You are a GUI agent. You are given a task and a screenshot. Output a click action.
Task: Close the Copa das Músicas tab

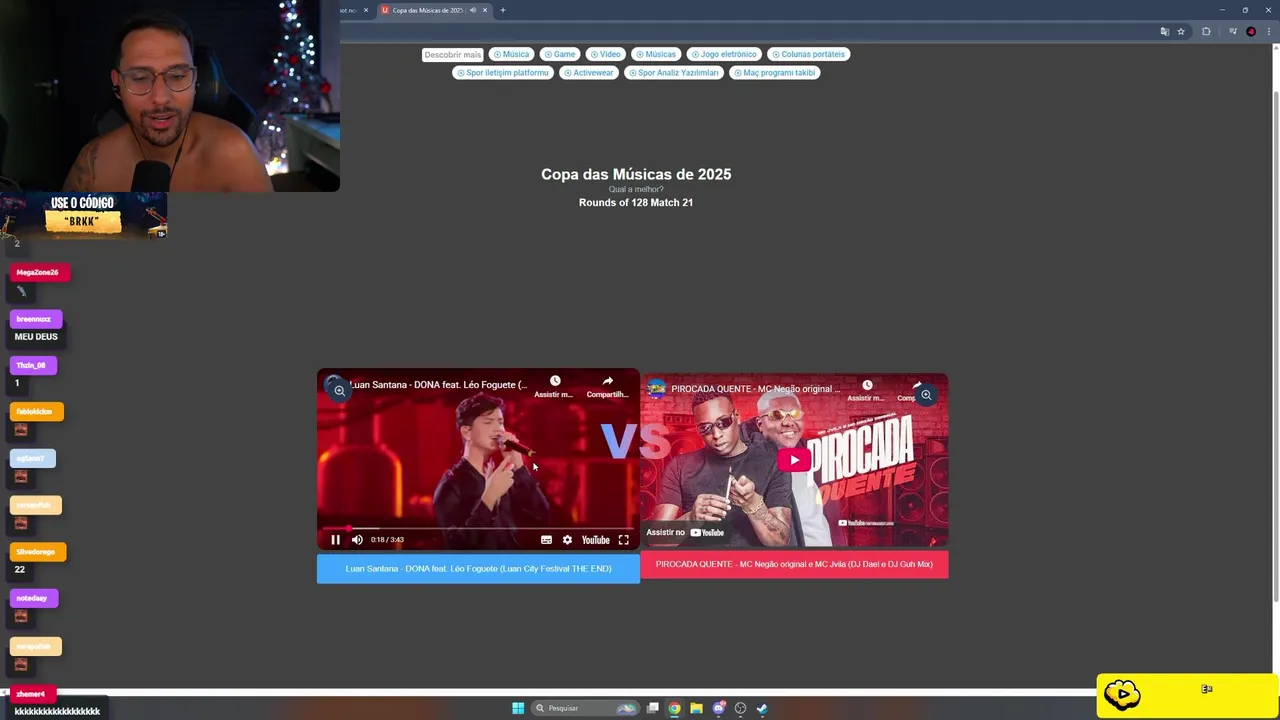click(485, 10)
